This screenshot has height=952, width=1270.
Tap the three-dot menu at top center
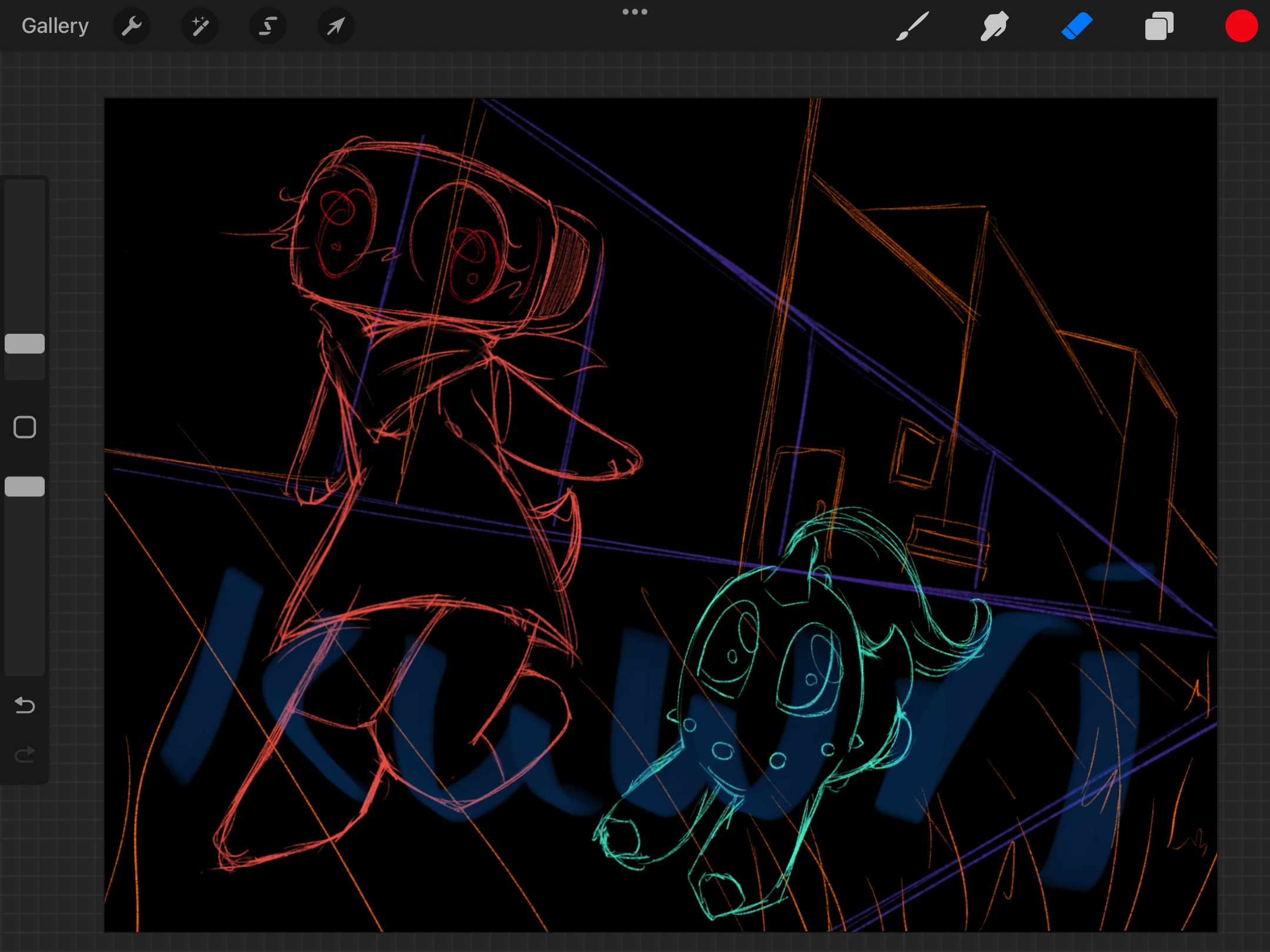pos(634,12)
